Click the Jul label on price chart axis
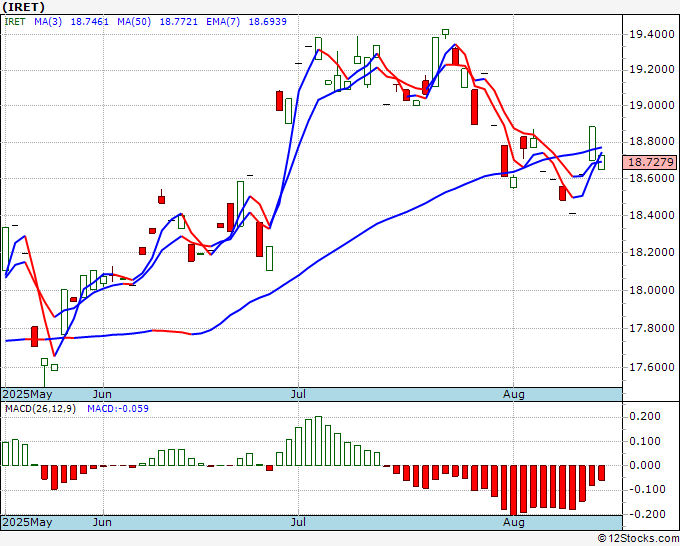Screen dimensions: 680x546 coord(298,394)
